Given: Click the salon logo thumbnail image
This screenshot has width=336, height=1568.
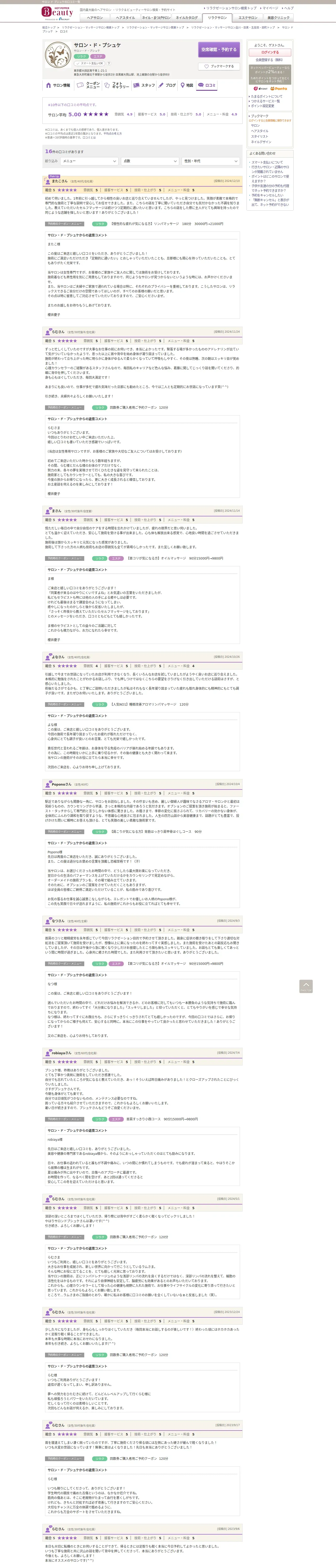Looking at the screenshot, I should (57, 55).
